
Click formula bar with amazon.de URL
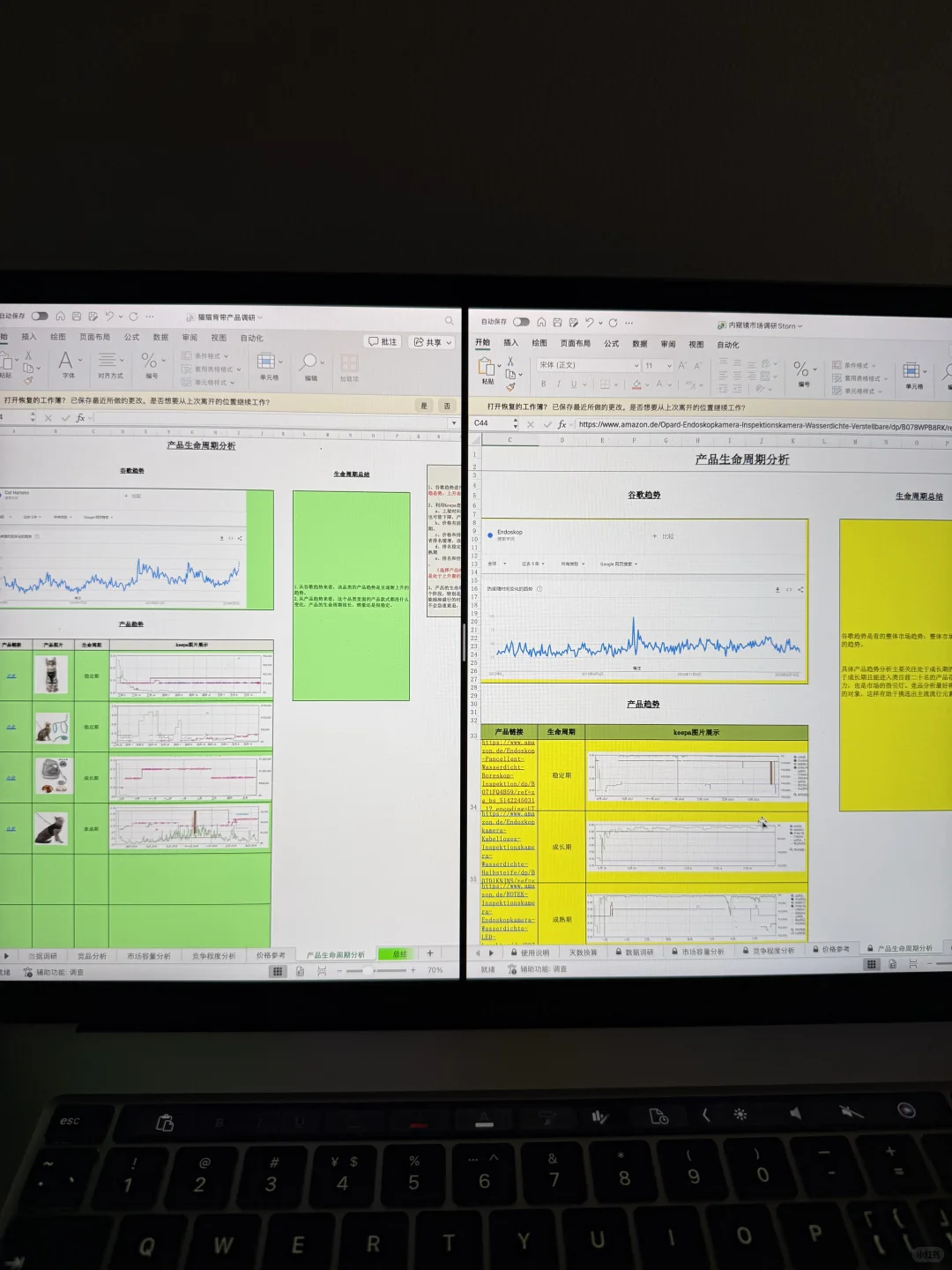pos(763,426)
